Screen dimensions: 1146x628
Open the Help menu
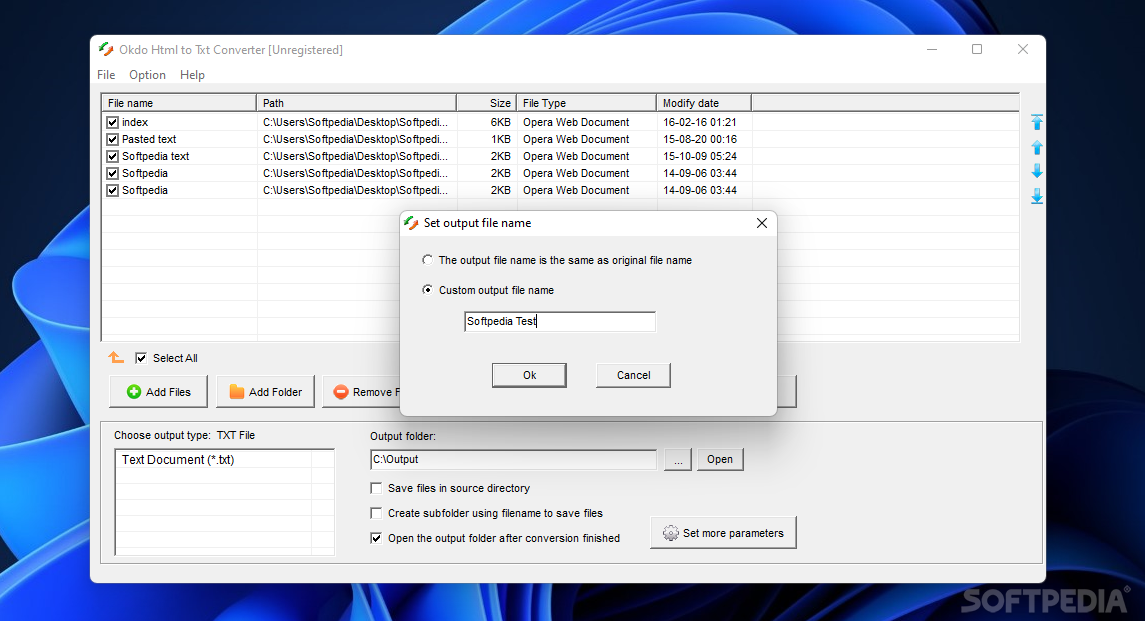point(192,75)
